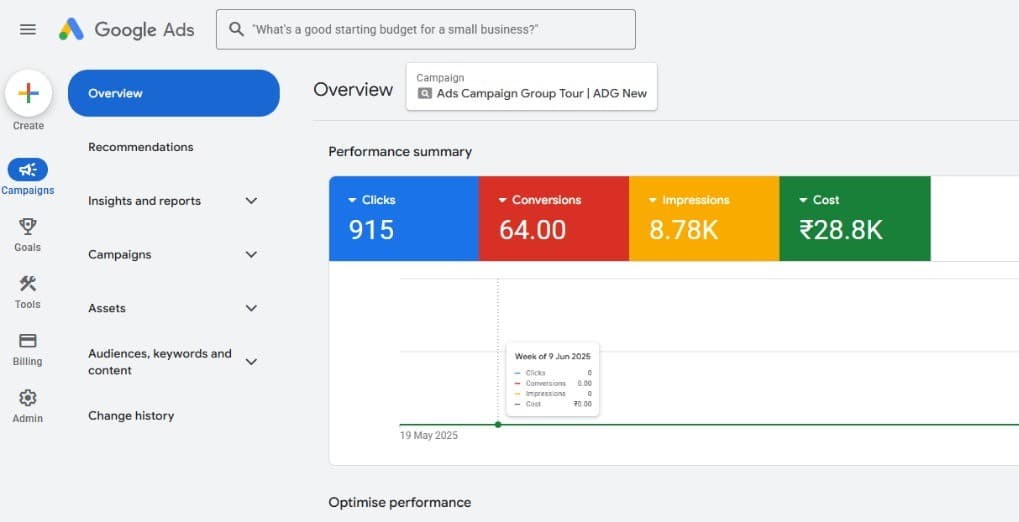Image resolution: width=1019 pixels, height=522 pixels.
Task: Select the Overview menu item
Action: 174,93
